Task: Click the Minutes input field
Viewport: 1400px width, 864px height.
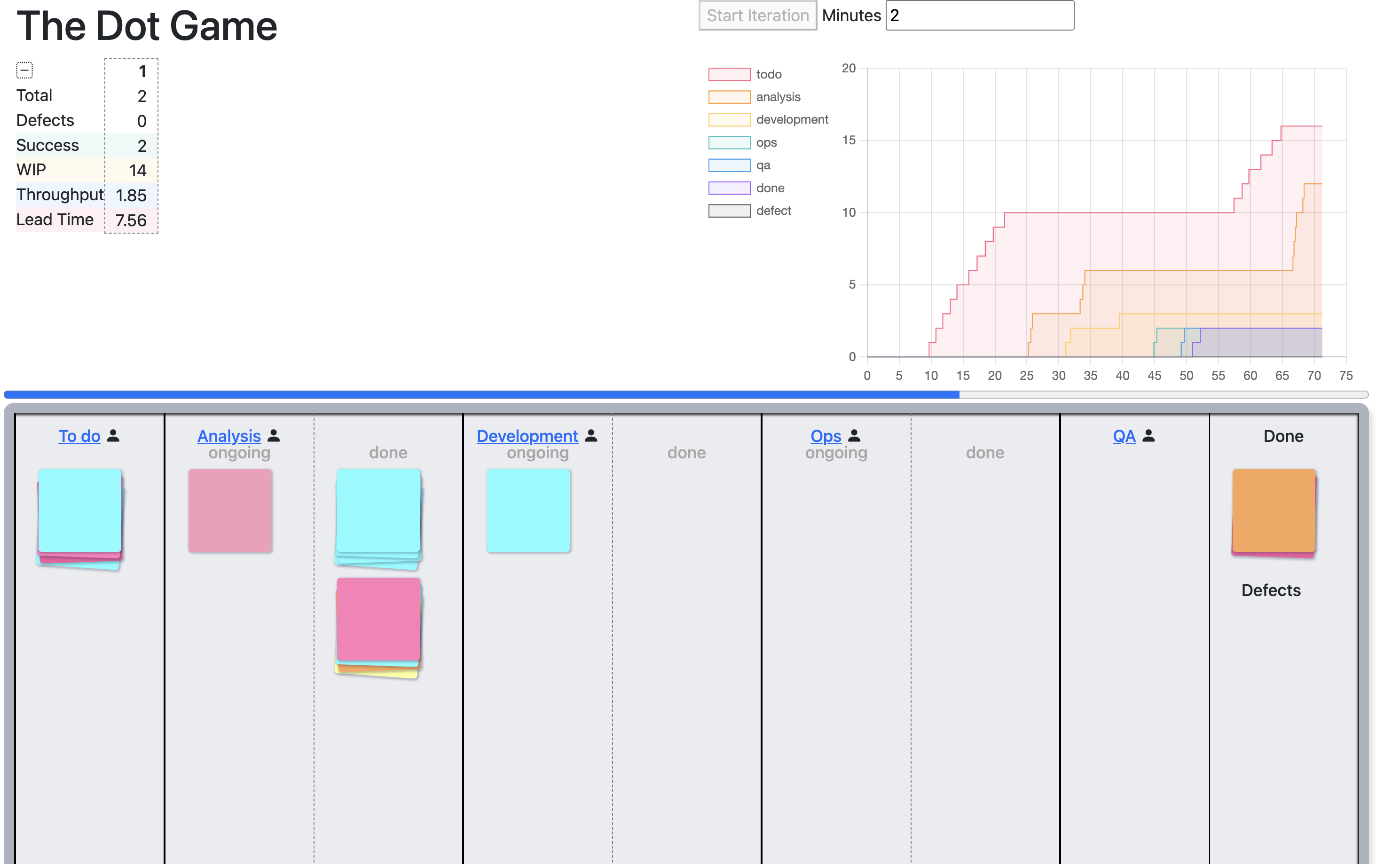Action: [x=979, y=16]
